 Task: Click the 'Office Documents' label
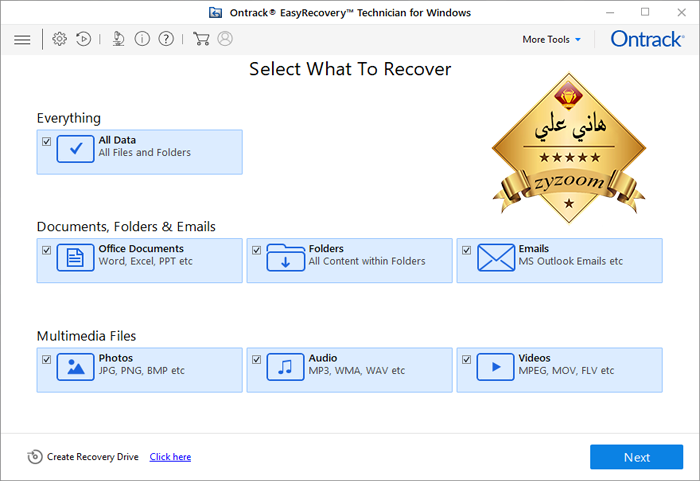pyautogui.click(x=141, y=249)
